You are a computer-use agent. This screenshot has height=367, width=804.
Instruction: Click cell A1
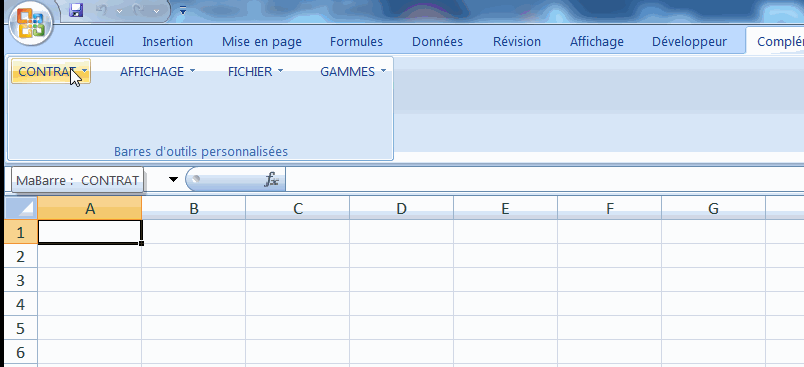[x=90, y=232]
